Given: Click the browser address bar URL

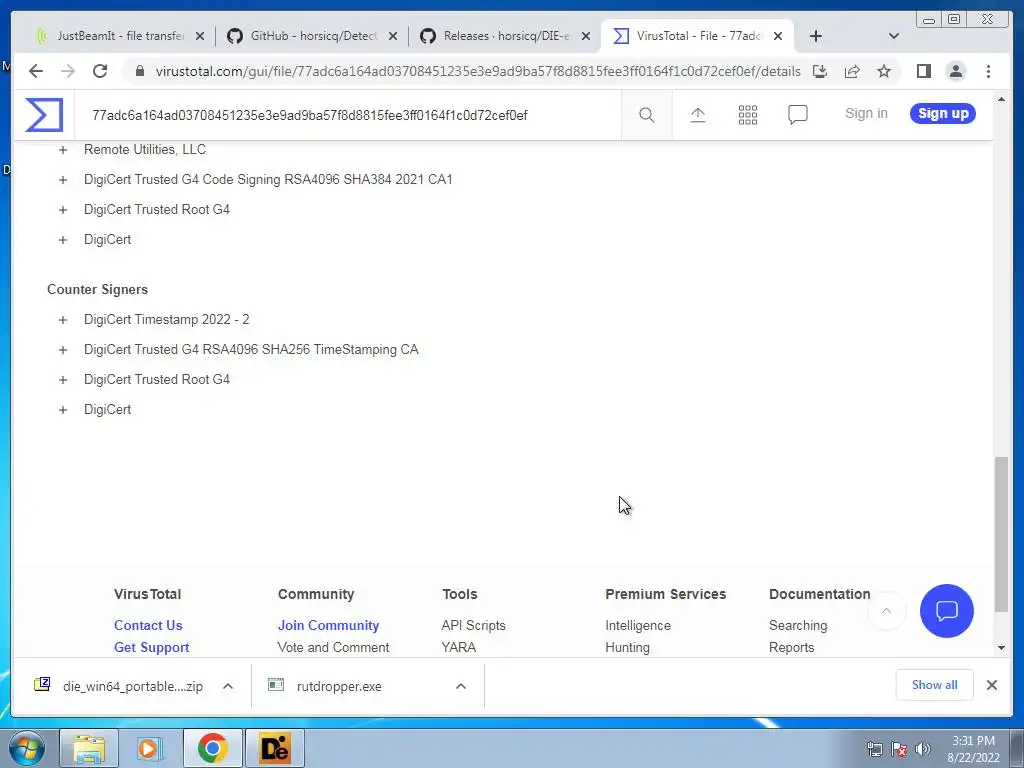Looking at the screenshot, I should (x=478, y=71).
